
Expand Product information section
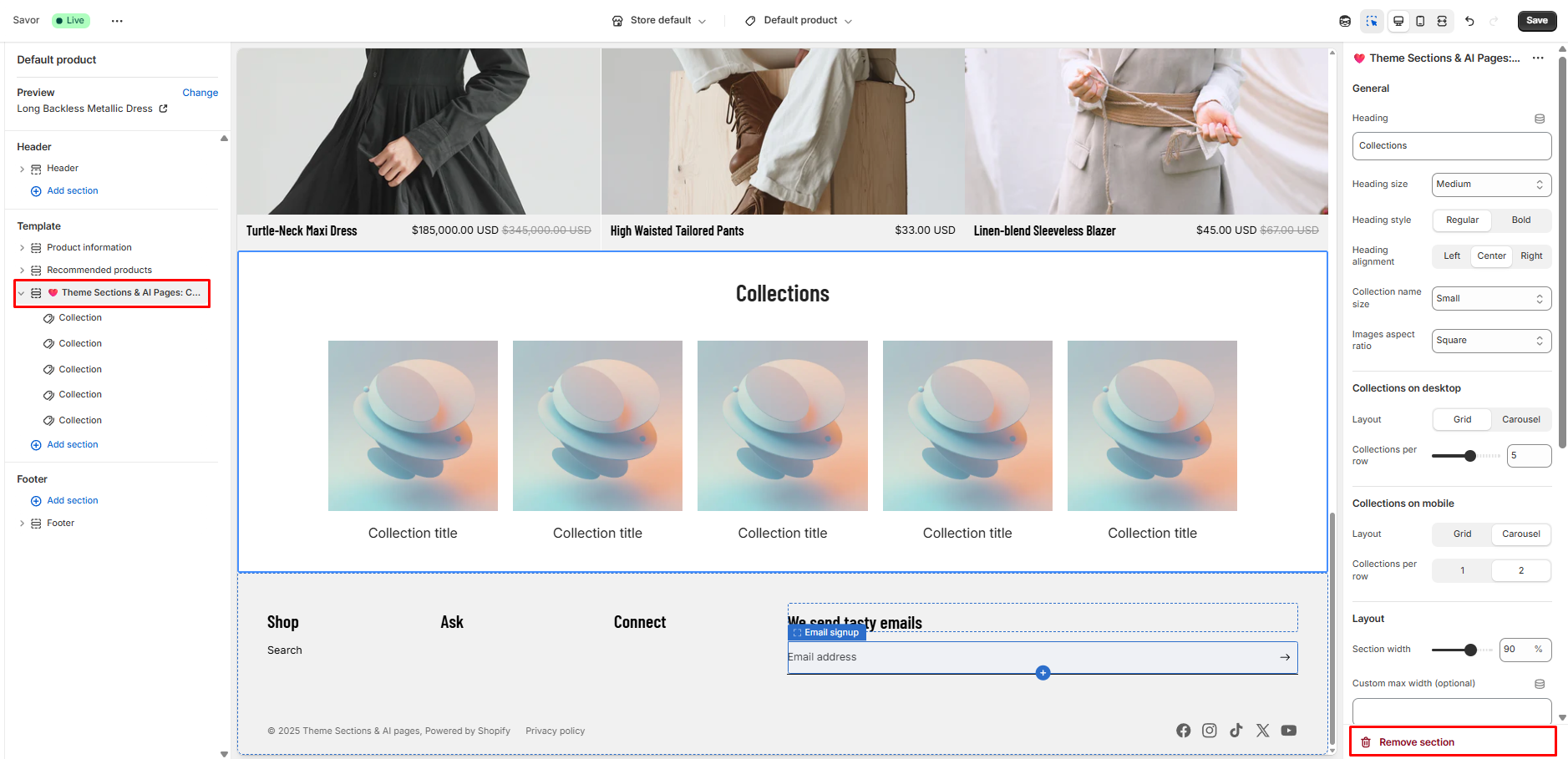pos(22,248)
